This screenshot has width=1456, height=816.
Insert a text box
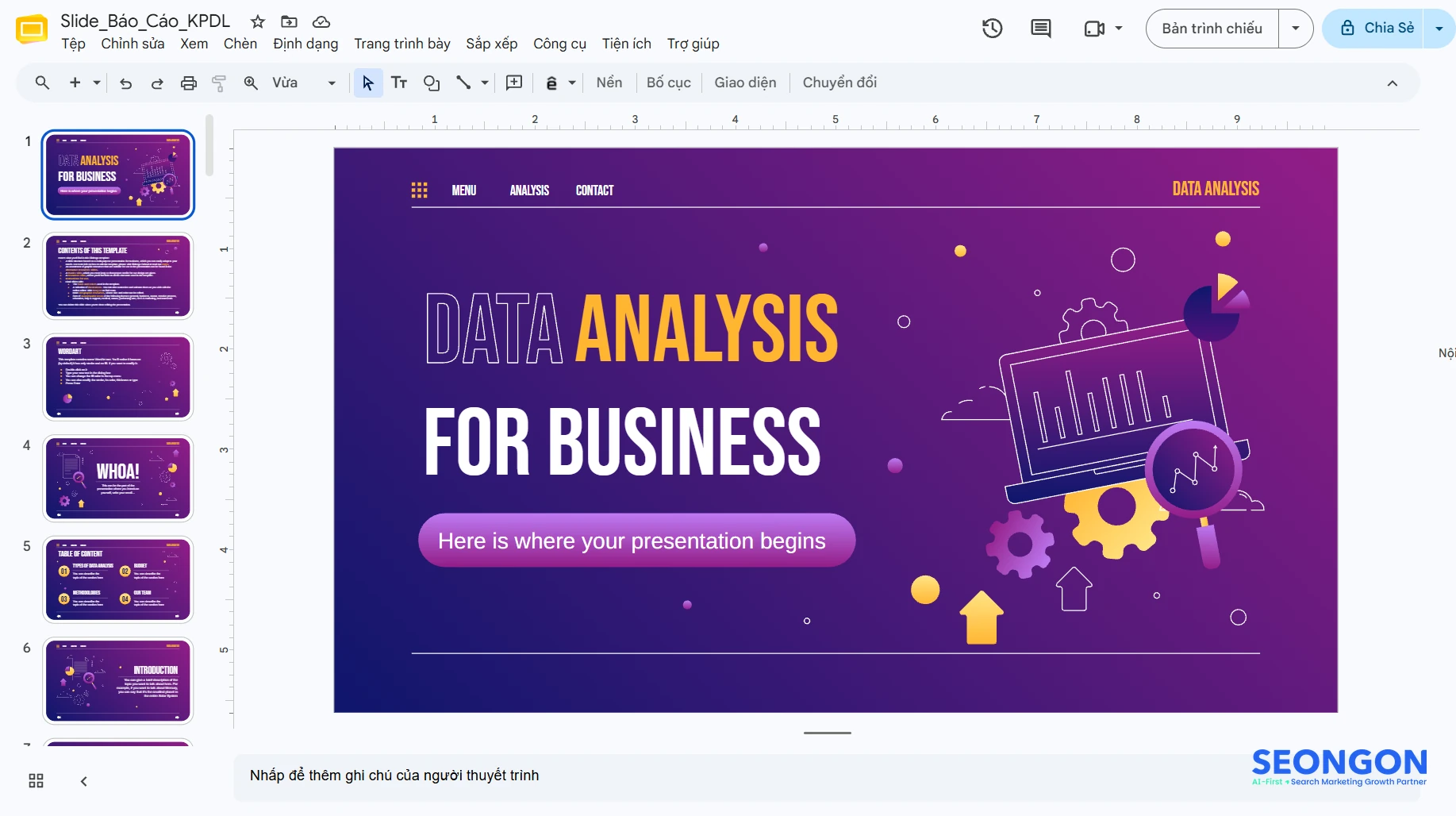pyautogui.click(x=399, y=83)
